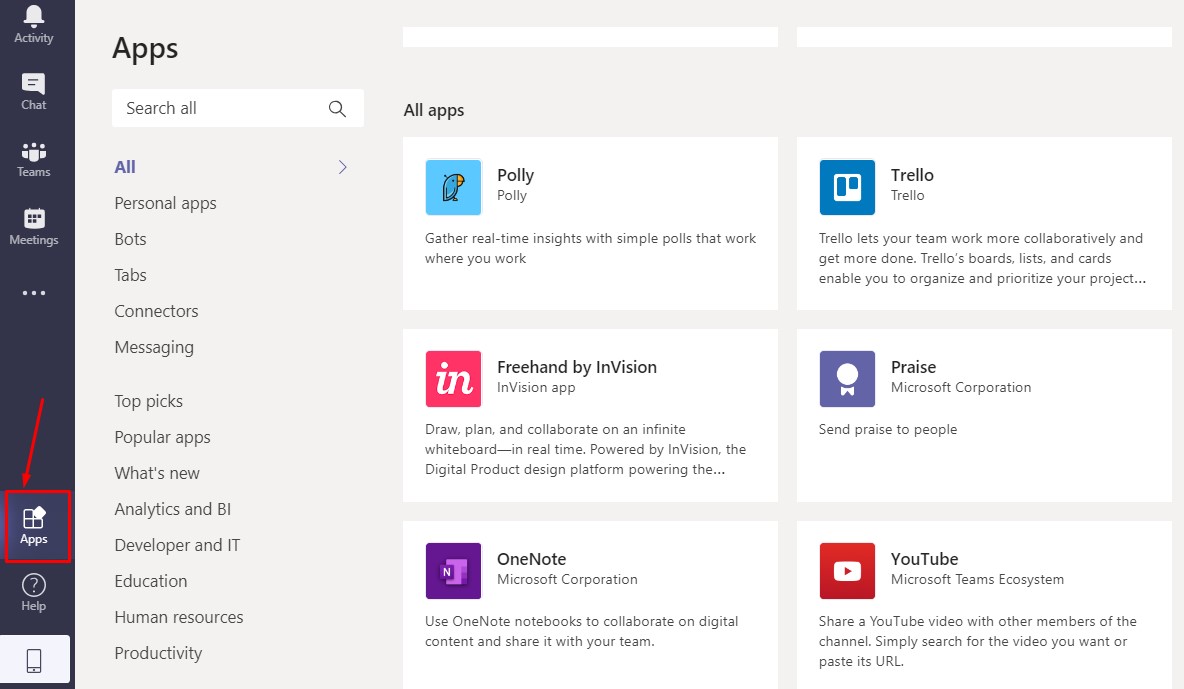Select the Tabs category
Image resolution: width=1184 pixels, height=689 pixels.
(x=131, y=275)
